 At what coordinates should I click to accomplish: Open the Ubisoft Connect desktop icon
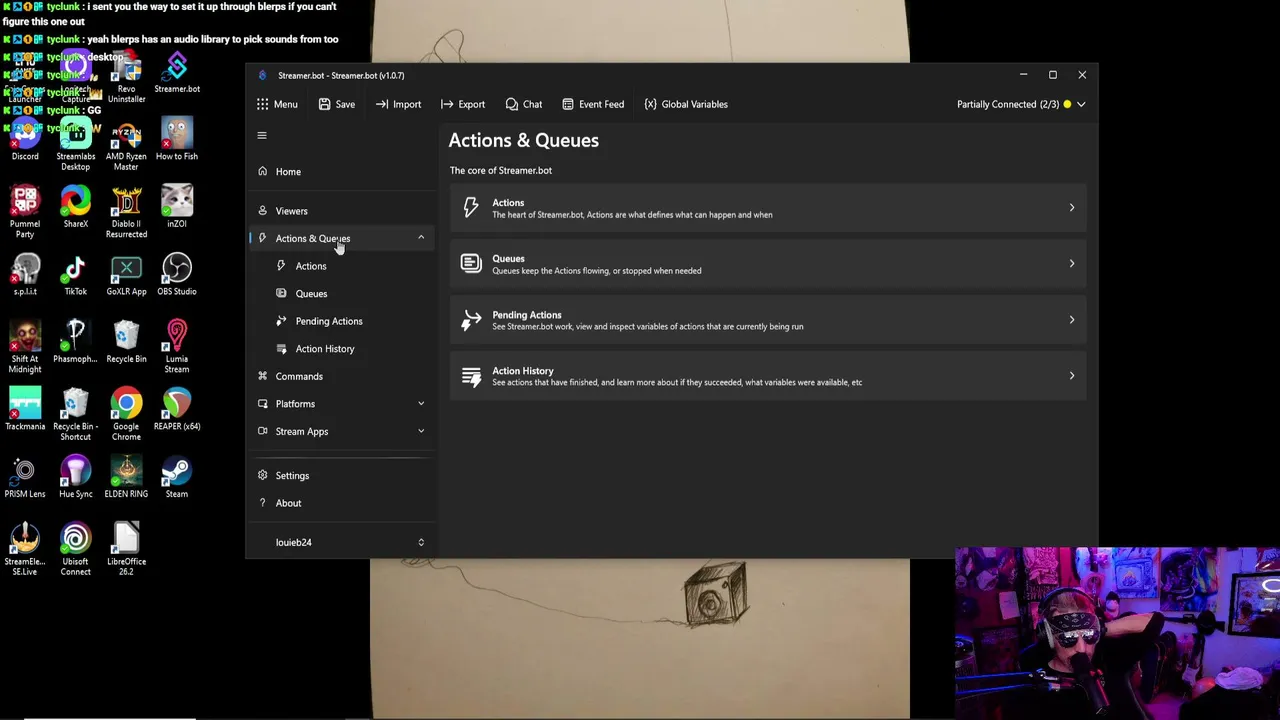[76, 550]
